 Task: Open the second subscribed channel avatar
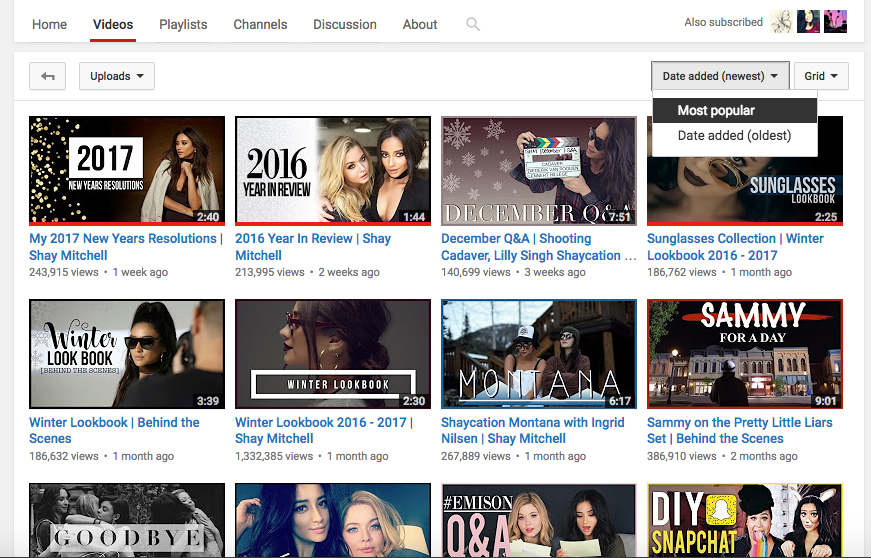point(808,22)
